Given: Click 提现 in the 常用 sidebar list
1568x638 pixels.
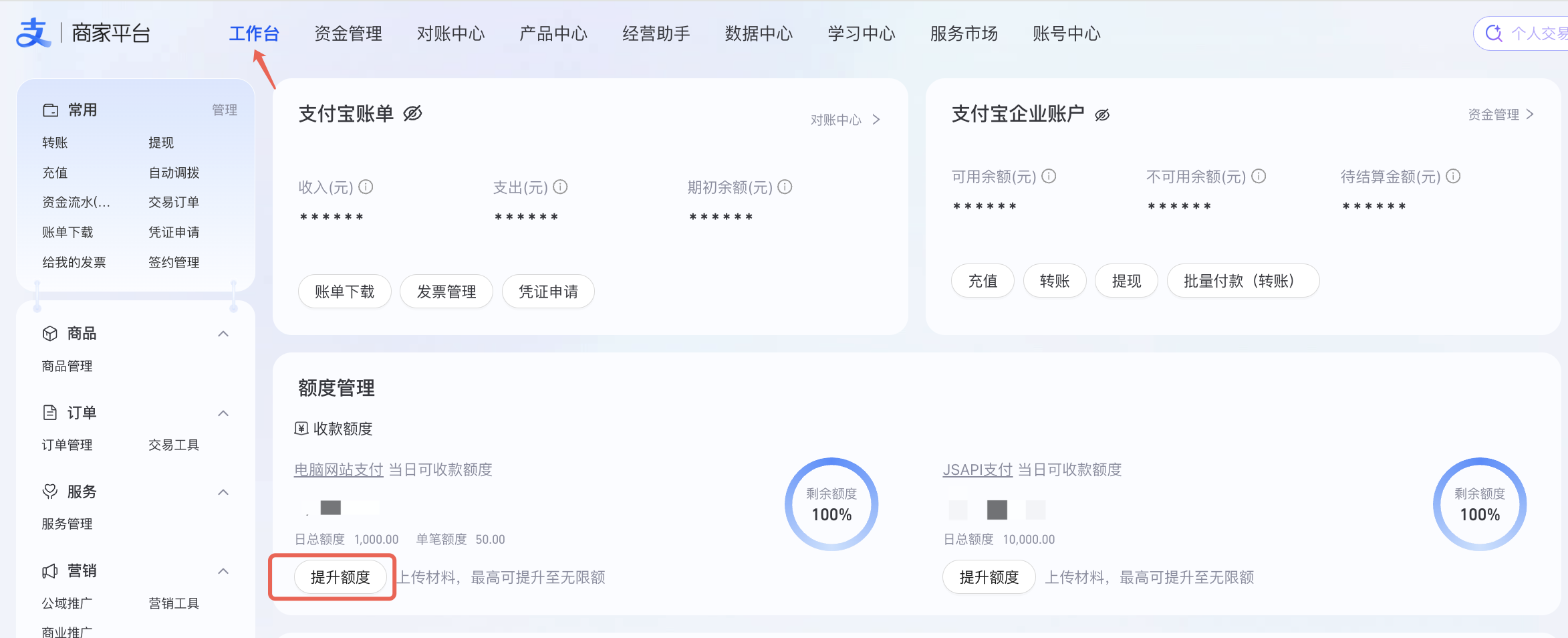Looking at the screenshot, I should coord(161,143).
